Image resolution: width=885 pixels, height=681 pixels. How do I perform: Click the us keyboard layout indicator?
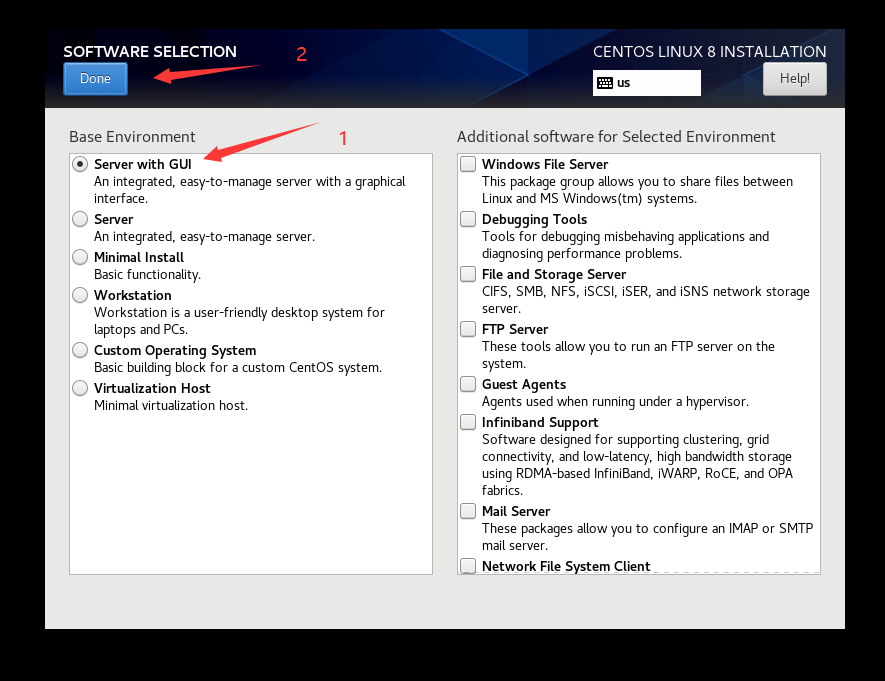(647, 83)
